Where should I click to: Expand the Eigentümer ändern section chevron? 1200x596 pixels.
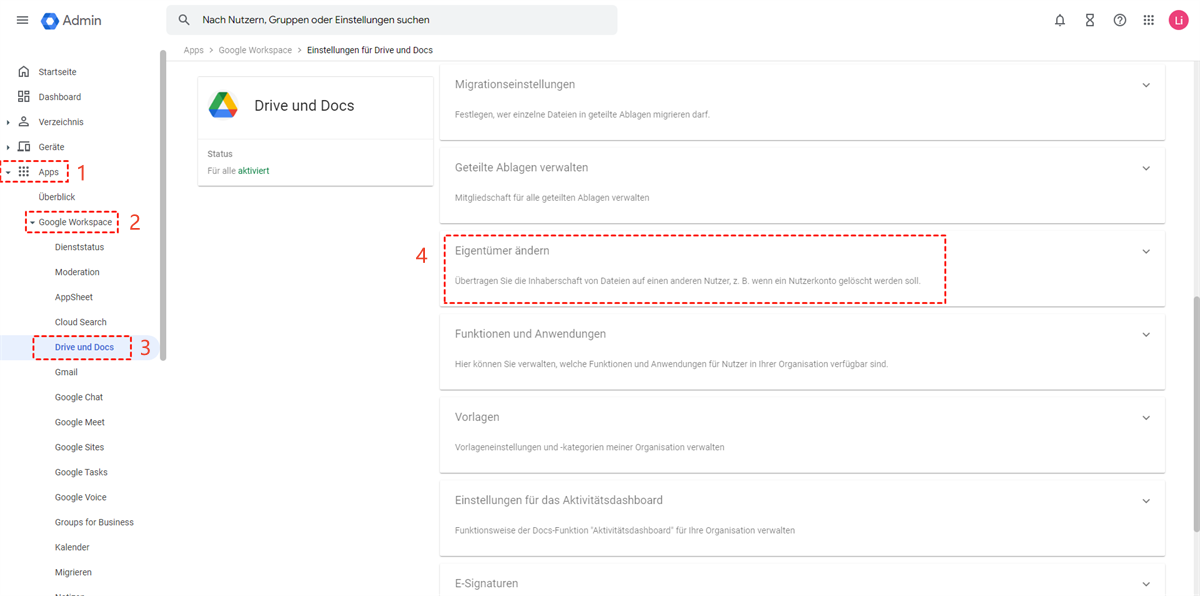pos(1146,252)
